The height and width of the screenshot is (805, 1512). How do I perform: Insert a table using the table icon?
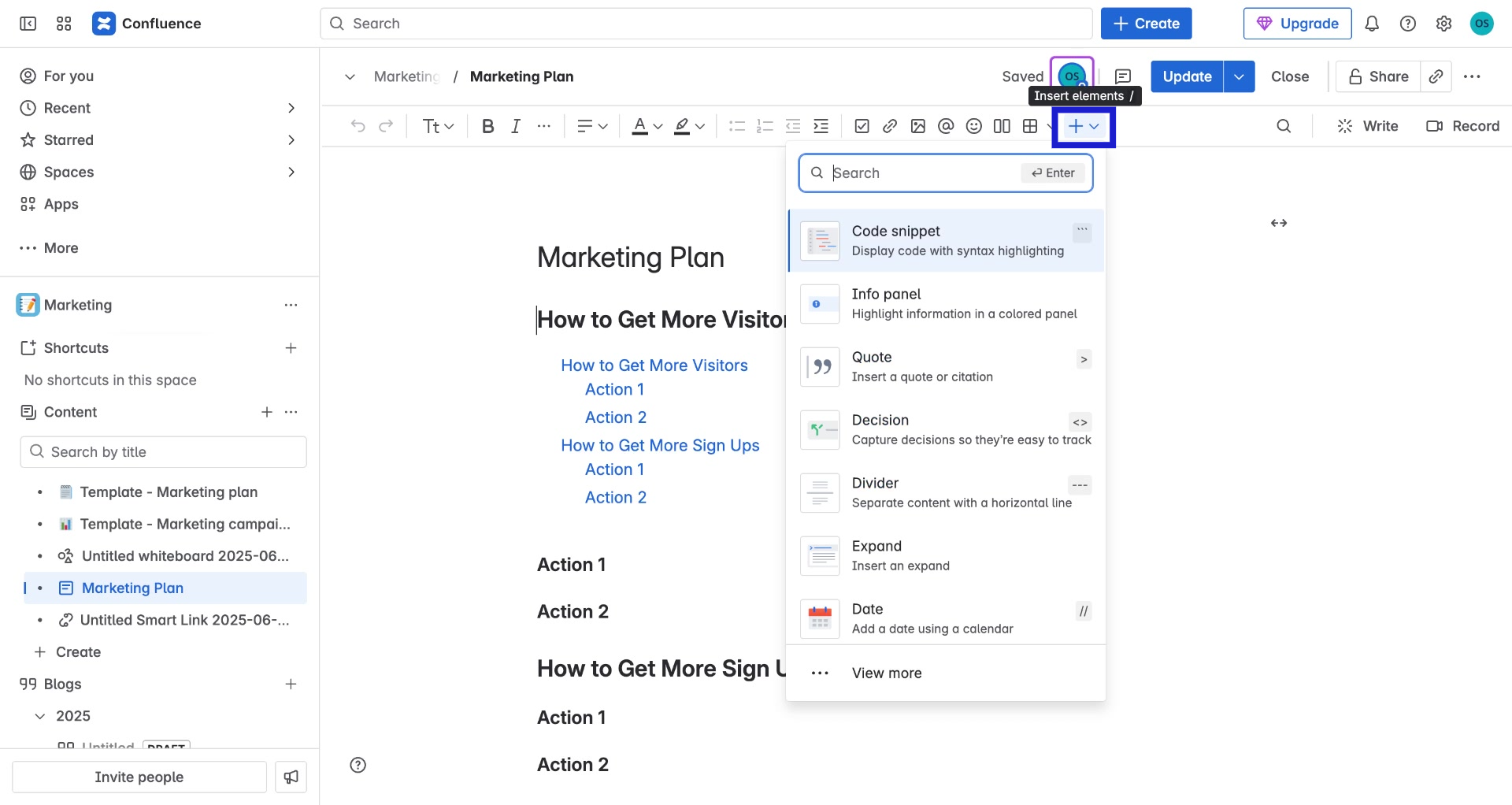click(x=1030, y=125)
